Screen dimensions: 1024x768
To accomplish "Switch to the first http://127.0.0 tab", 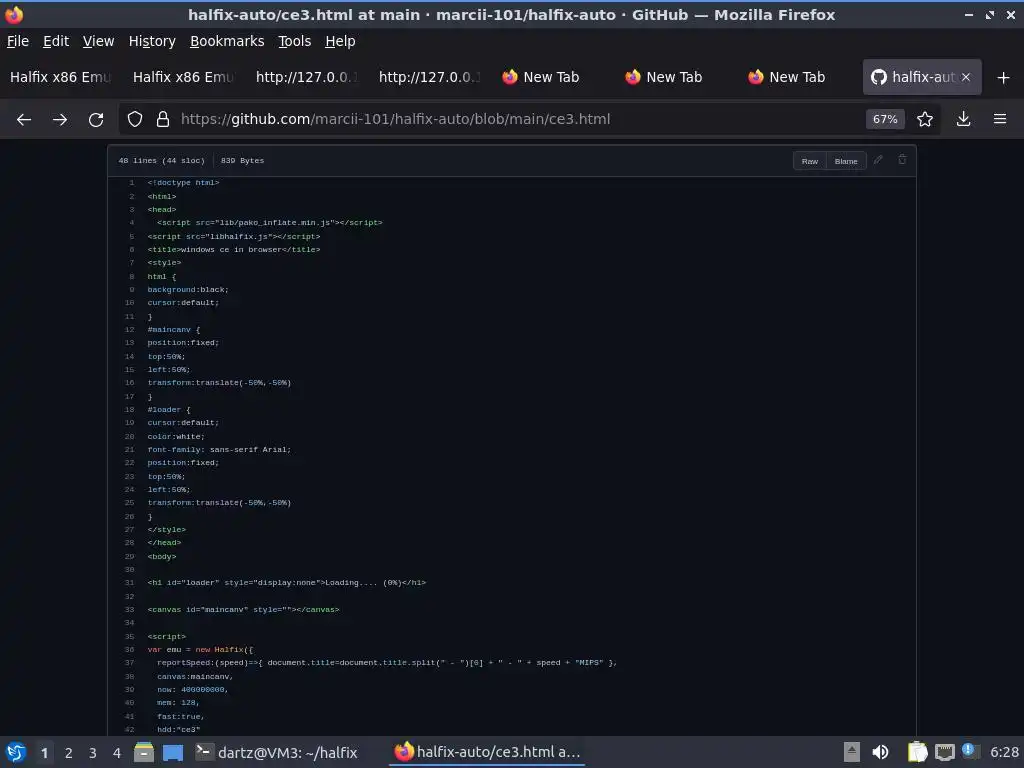I will 306,77.
